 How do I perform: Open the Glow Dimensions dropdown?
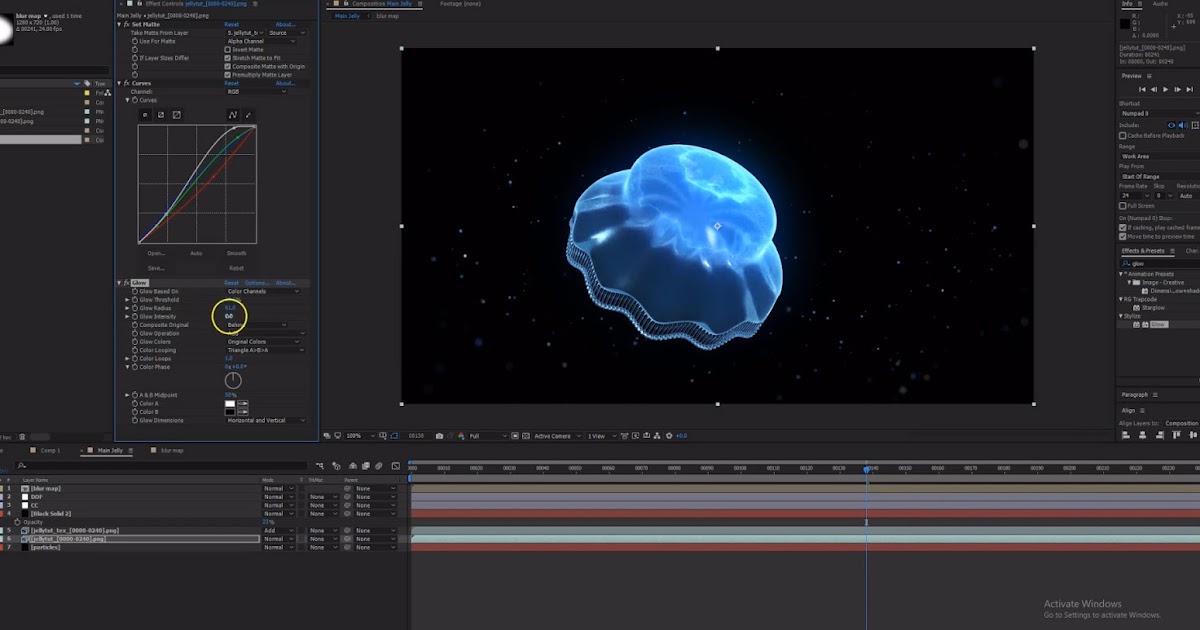266,420
